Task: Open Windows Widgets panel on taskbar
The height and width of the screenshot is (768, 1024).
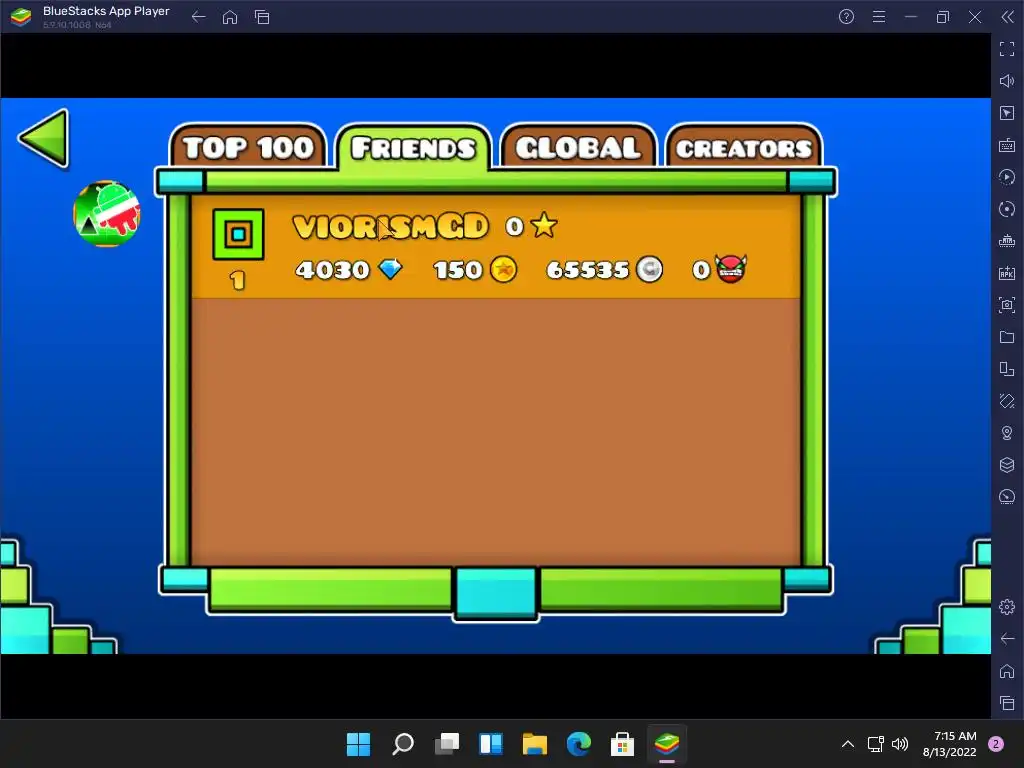Action: tap(490, 744)
